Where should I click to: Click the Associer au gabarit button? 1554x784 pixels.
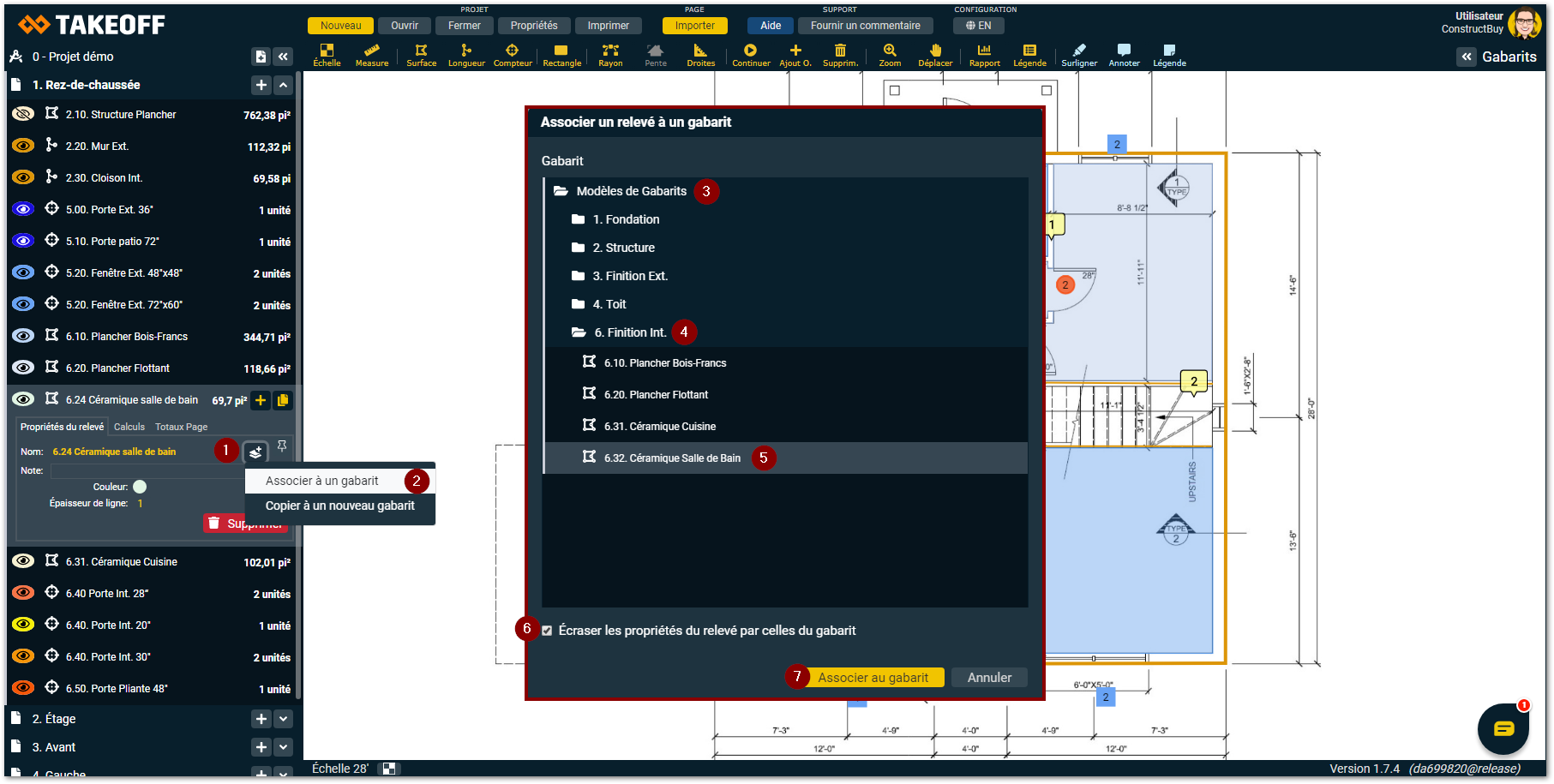tap(873, 678)
